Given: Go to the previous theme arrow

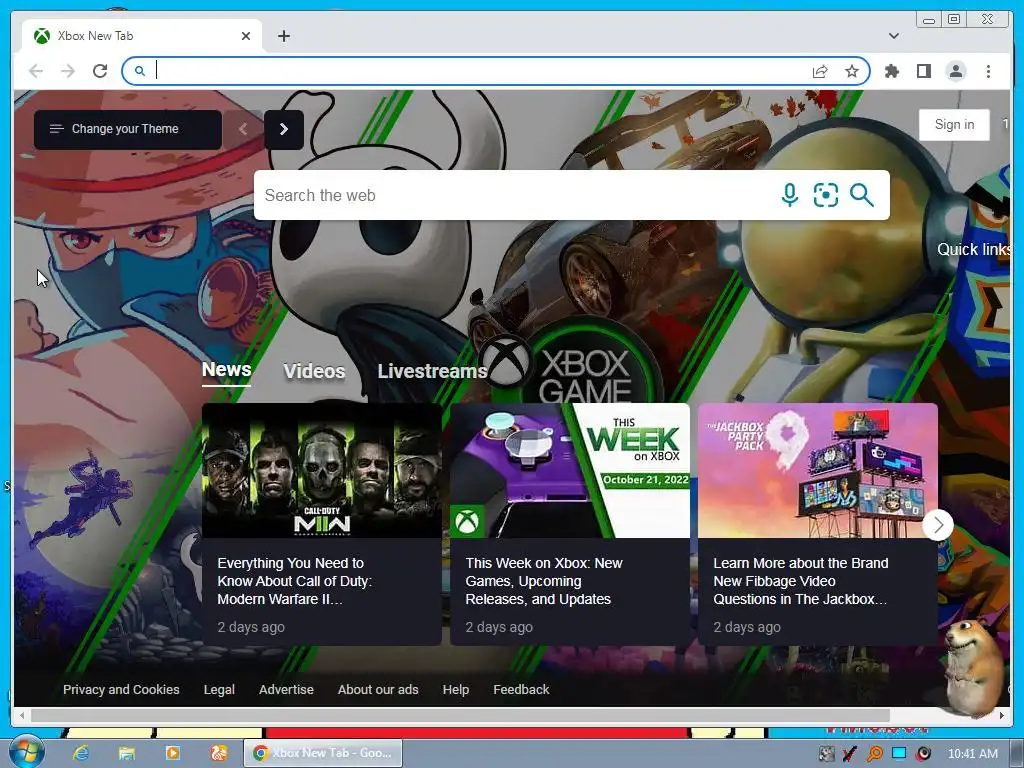Looking at the screenshot, I should point(243,129).
